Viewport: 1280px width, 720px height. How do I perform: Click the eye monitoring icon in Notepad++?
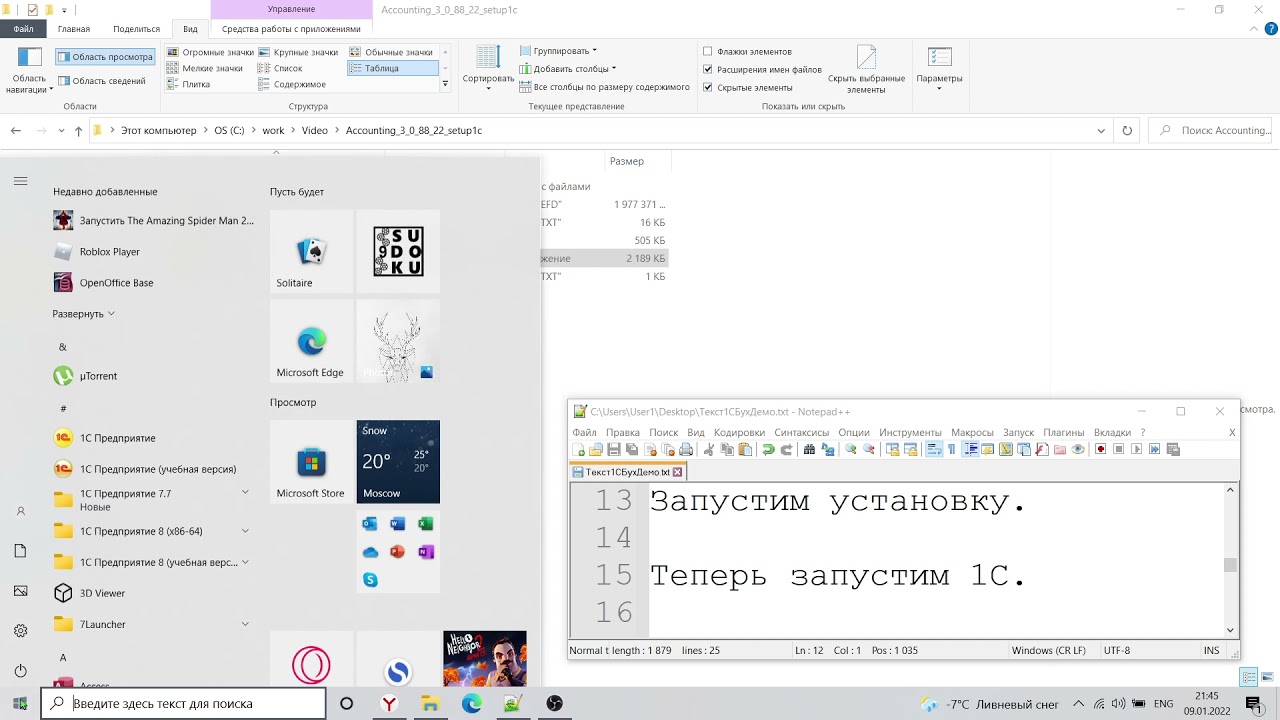[x=1078, y=450]
